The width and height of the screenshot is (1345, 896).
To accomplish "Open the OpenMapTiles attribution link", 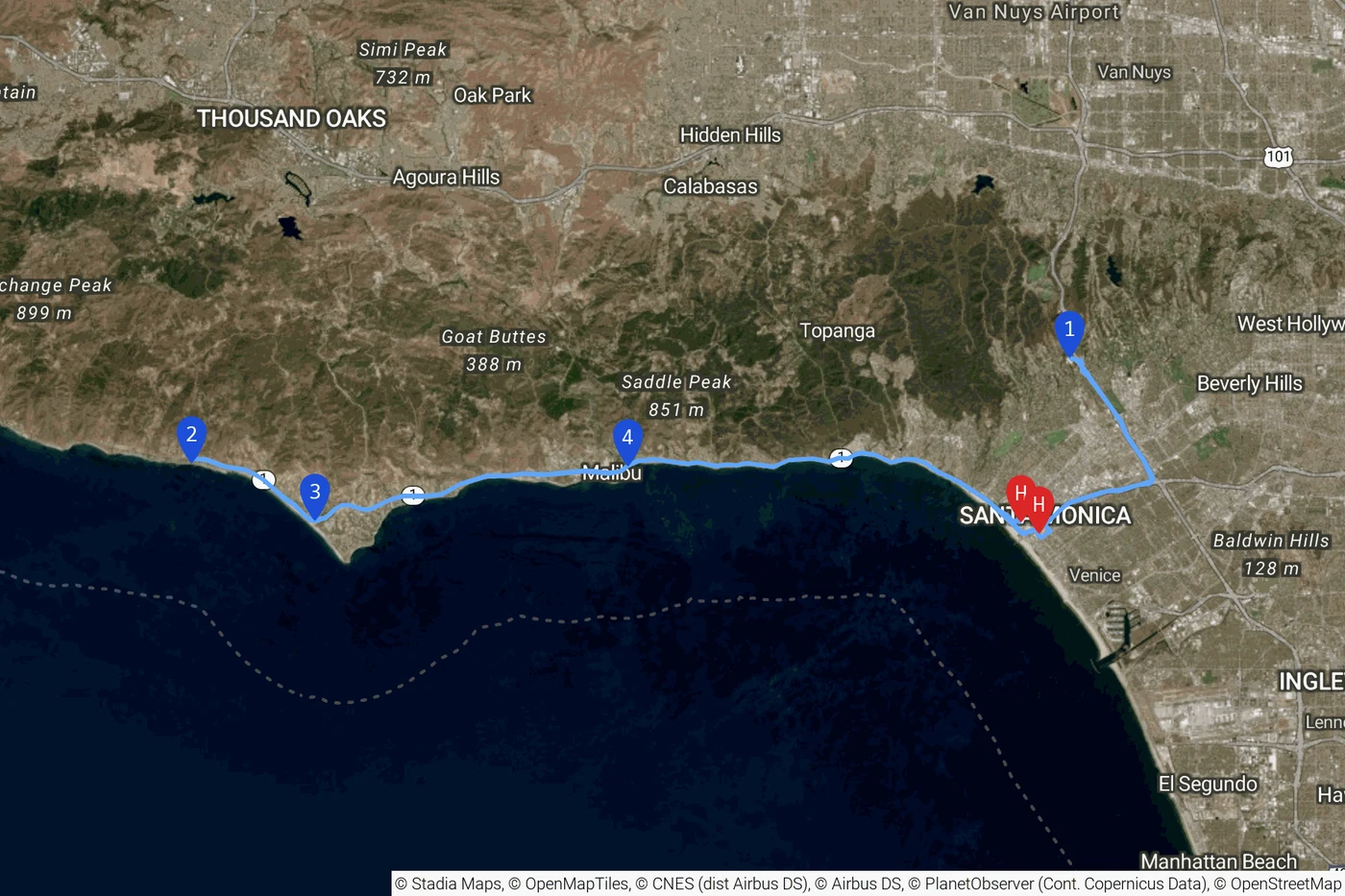I will 568,884.
